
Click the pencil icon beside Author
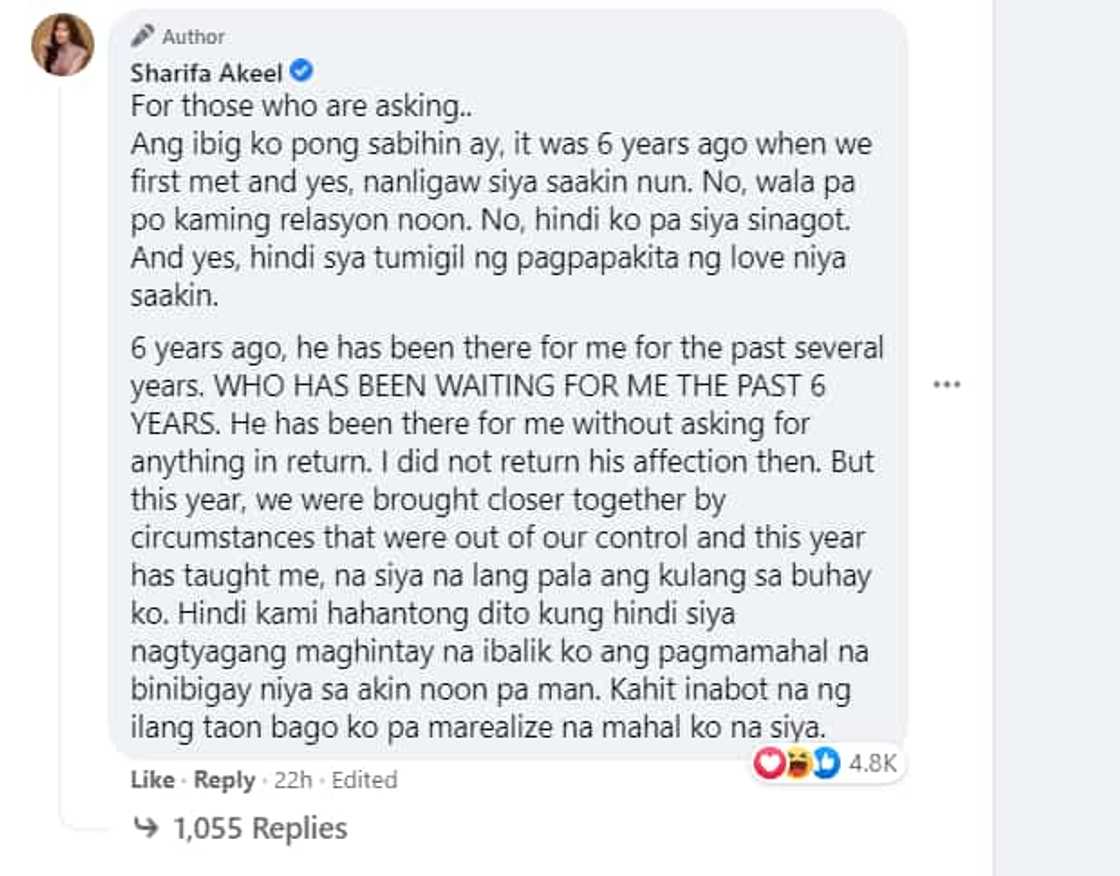(x=143, y=36)
